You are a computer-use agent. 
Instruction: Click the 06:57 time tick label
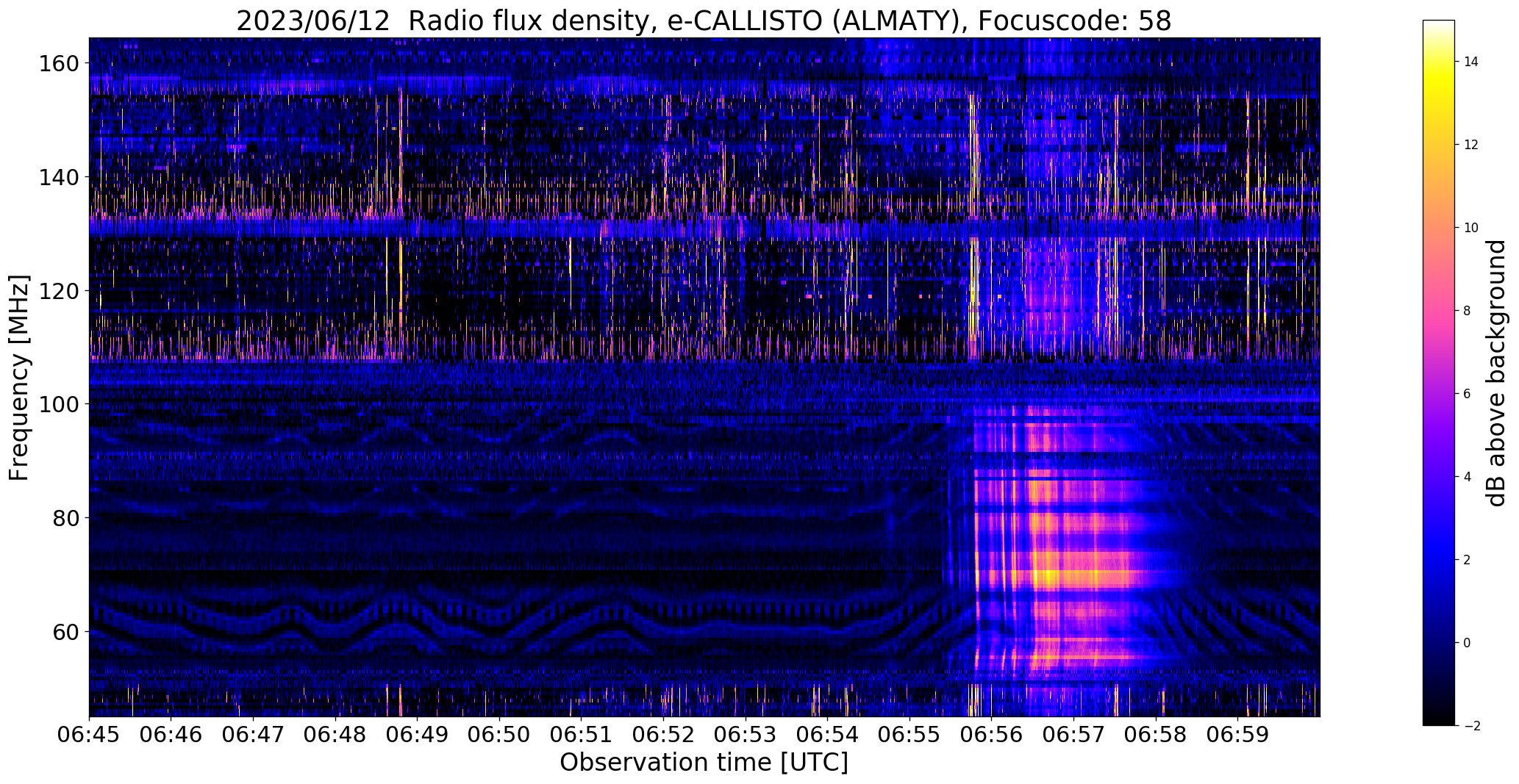(x=1073, y=734)
